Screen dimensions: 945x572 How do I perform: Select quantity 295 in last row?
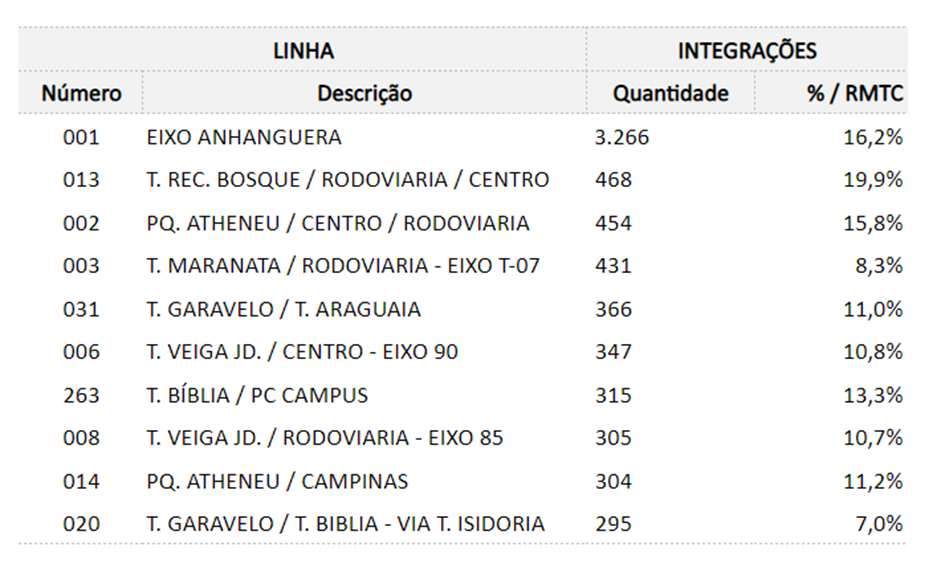[x=614, y=524]
